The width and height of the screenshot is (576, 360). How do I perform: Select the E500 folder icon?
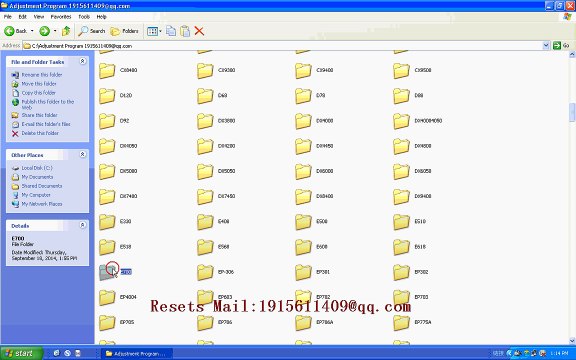pyautogui.click(x=303, y=222)
